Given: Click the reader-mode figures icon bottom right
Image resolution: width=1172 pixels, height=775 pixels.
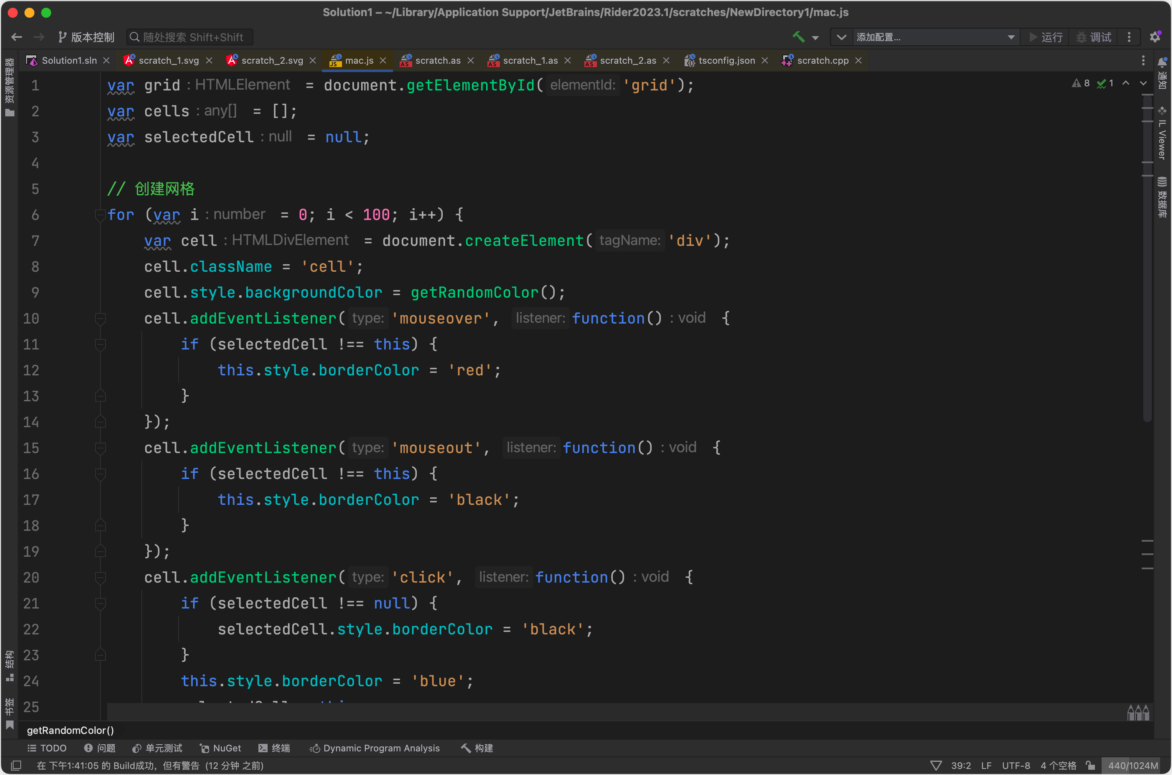Looking at the screenshot, I should (x=1138, y=713).
